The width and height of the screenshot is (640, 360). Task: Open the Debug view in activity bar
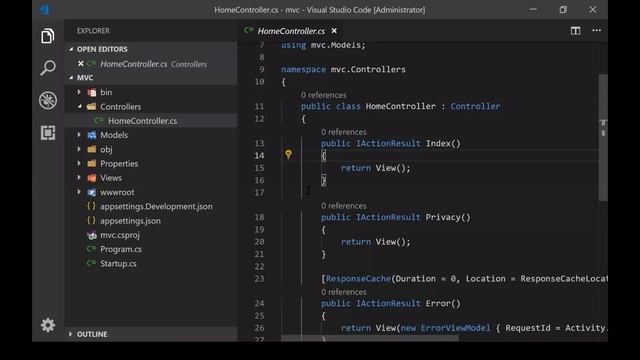click(x=48, y=100)
